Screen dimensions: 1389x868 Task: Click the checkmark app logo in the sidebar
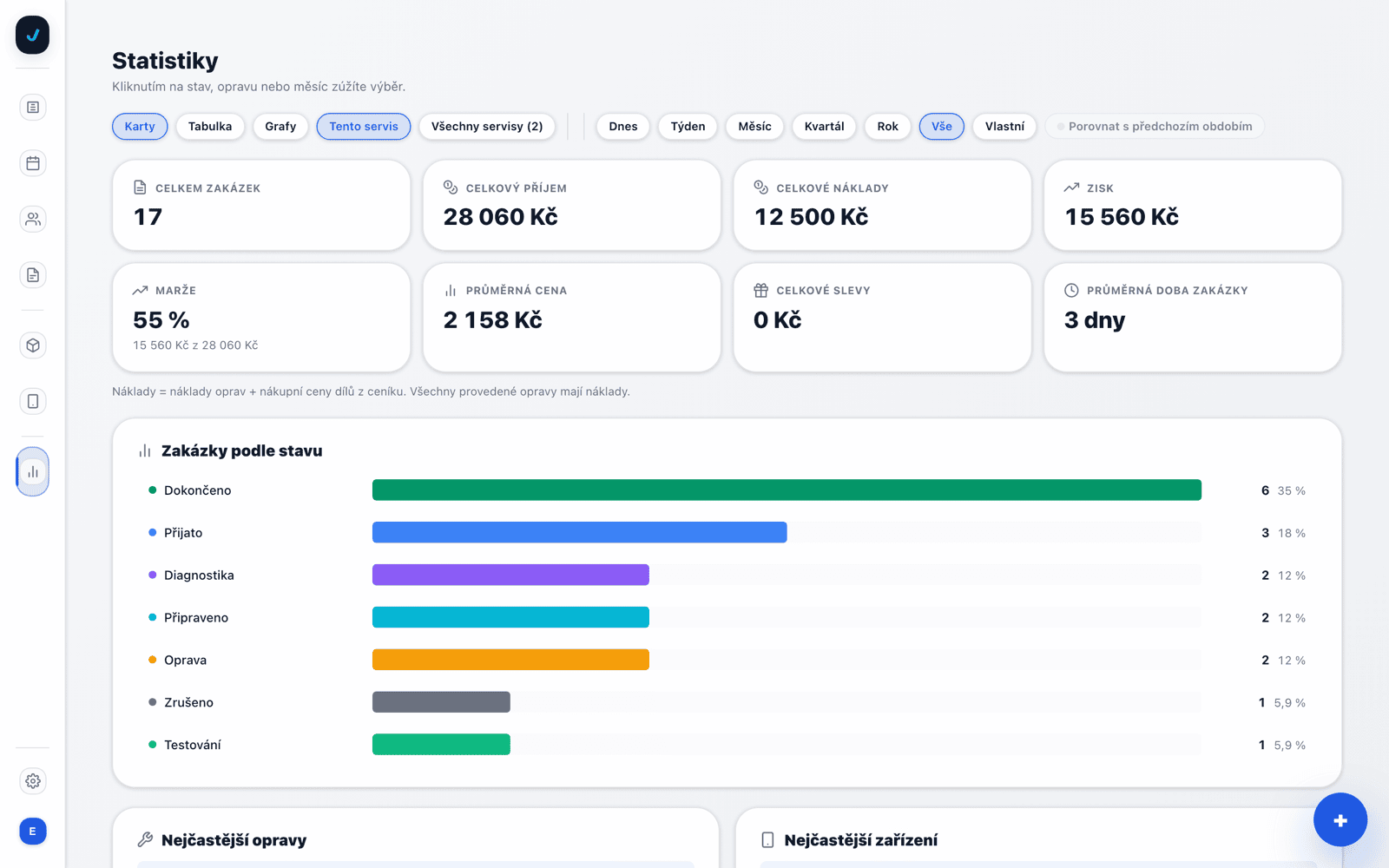coord(32,36)
